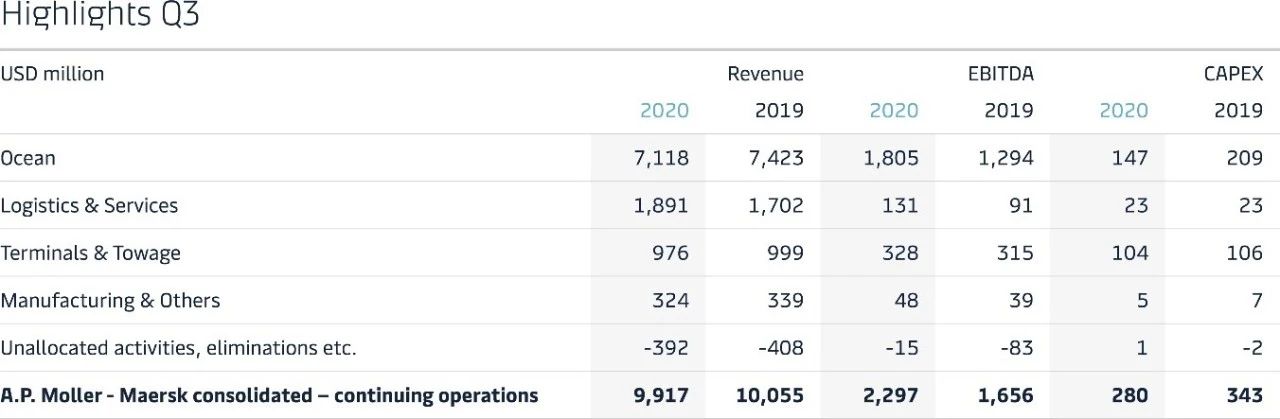
Task: Click the 'Terminals & Towage' row label
Action: (90, 253)
